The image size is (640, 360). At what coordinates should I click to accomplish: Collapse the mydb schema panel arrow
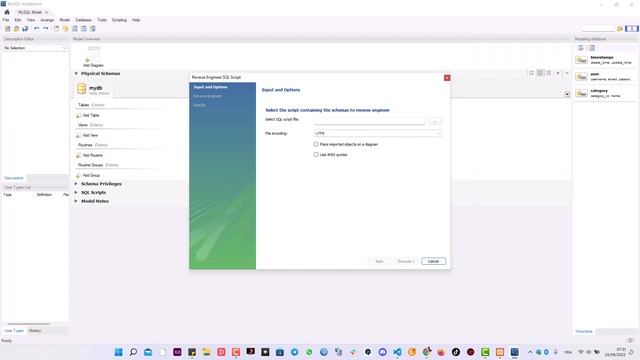click(567, 94)
